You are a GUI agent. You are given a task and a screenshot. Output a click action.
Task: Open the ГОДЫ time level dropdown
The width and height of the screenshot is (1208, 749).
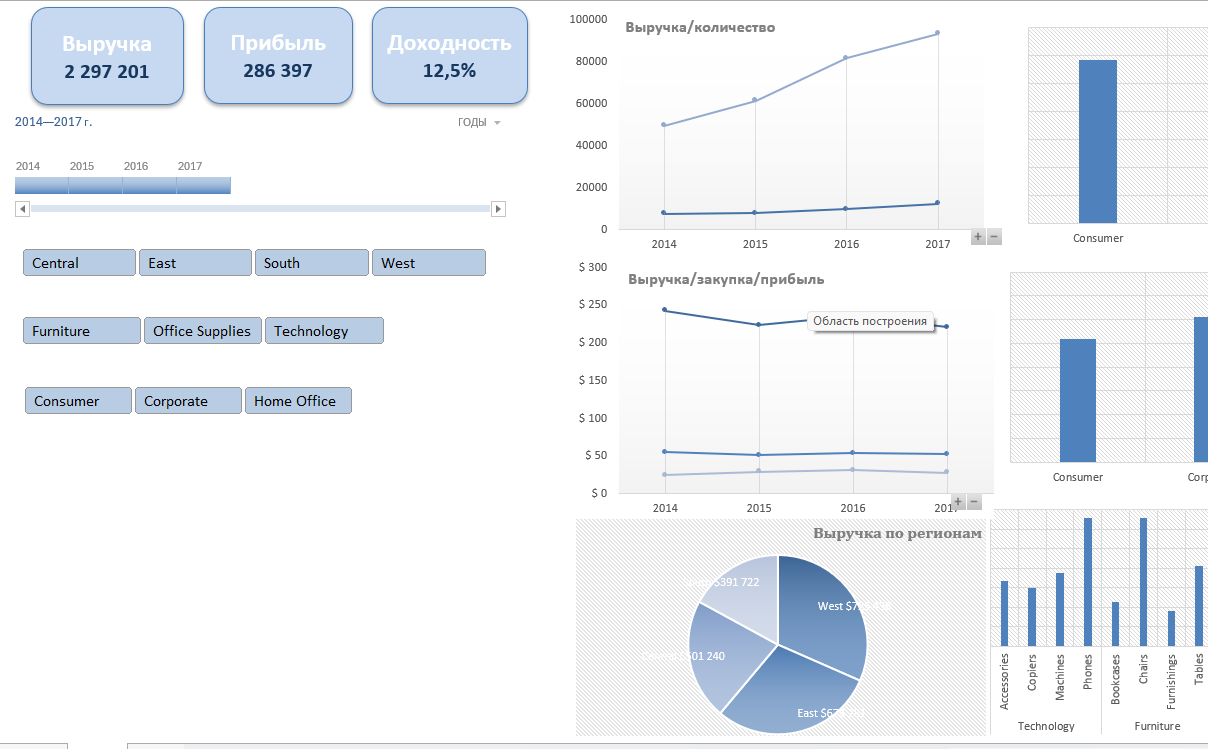pyautogui.click(x=479, y=123)
